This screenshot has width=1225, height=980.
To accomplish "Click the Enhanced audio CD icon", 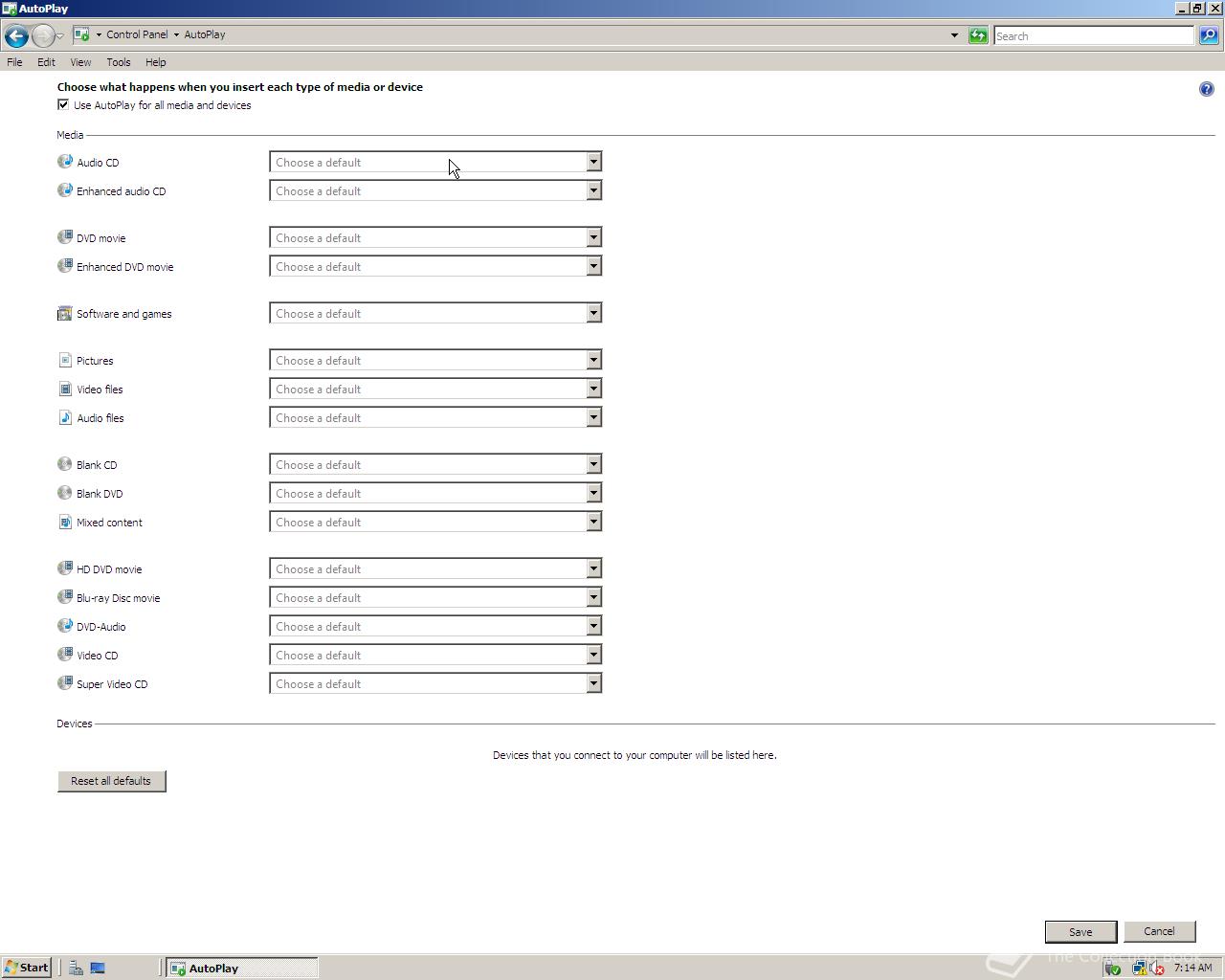I will coord(65,190).
